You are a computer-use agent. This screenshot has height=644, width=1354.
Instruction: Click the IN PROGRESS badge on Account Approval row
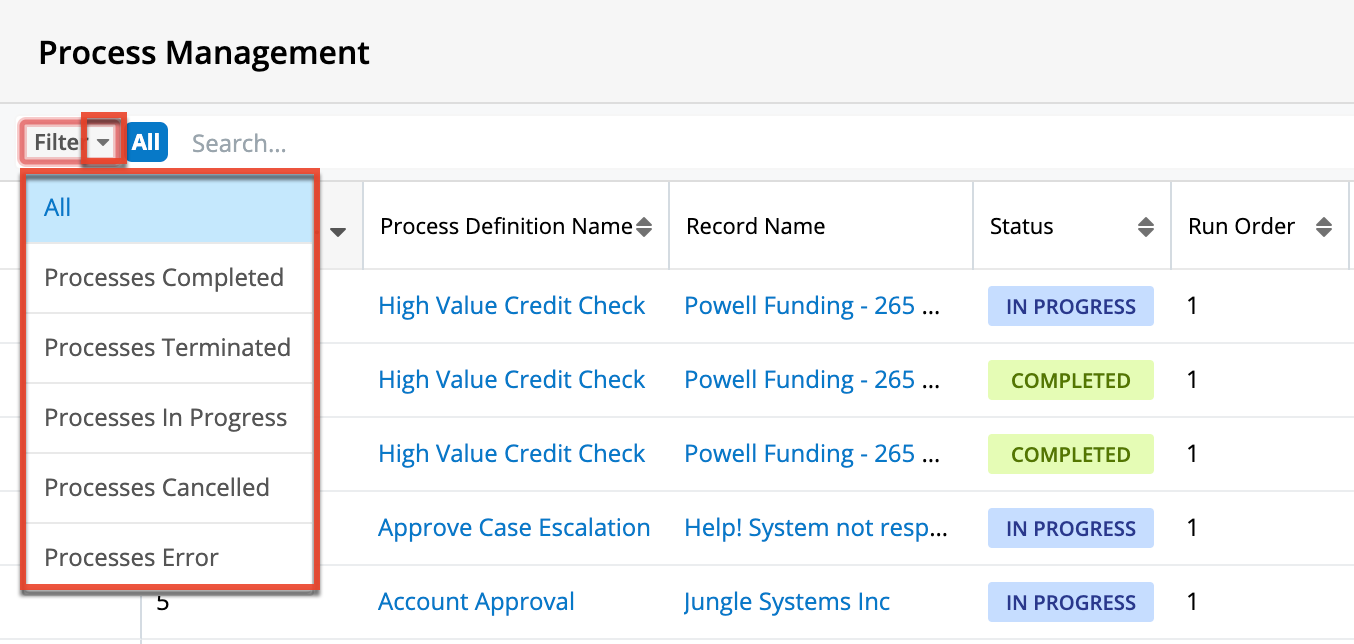[x=1070, y=601]
